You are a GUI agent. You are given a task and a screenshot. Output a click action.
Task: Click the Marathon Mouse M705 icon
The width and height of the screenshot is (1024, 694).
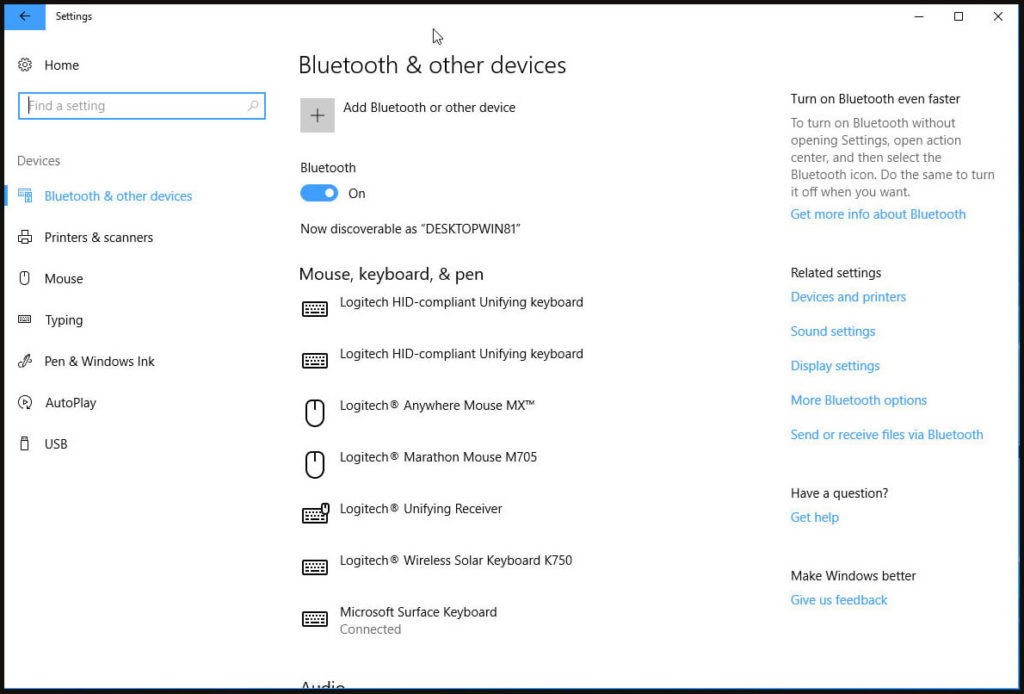point(315,464)
